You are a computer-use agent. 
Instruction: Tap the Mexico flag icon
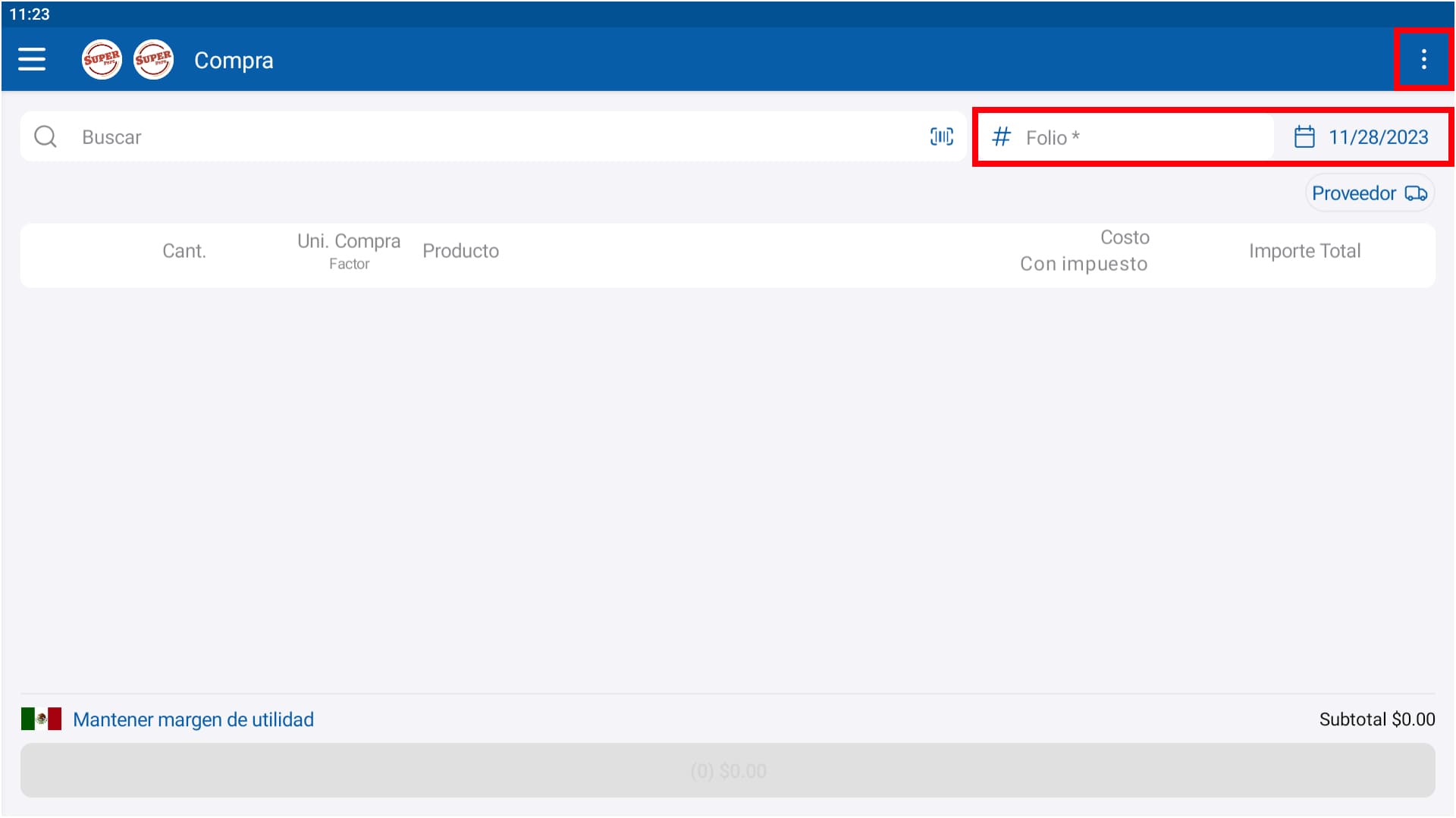(x=41, y=719)
